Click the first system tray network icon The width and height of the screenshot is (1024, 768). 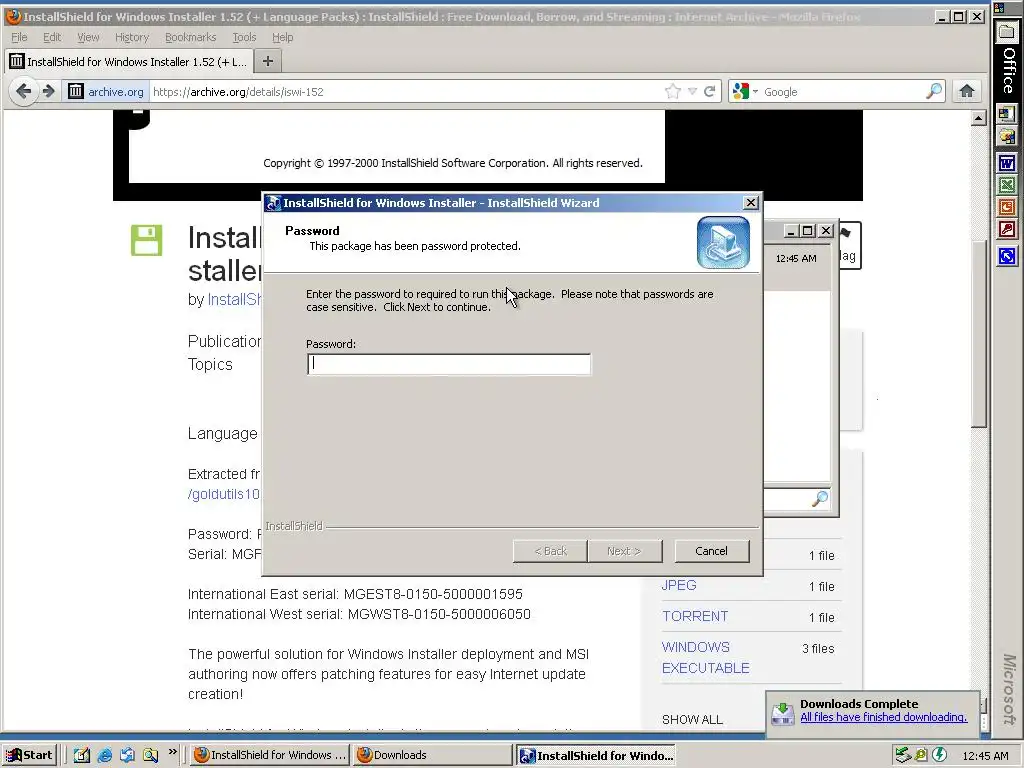pos(903,755)
